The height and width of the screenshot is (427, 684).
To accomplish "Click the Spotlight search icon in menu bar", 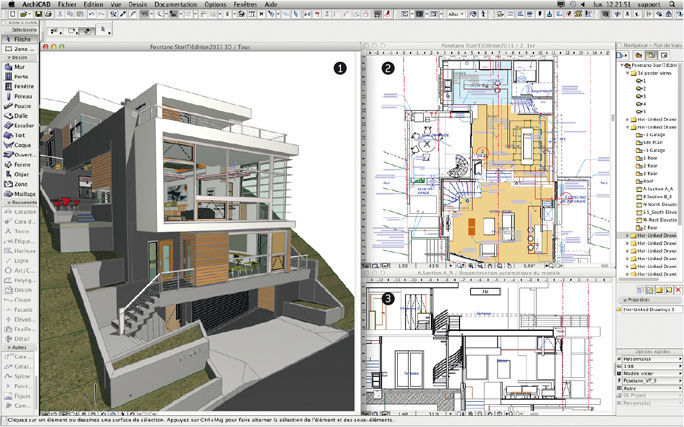I will pos(673,4).
